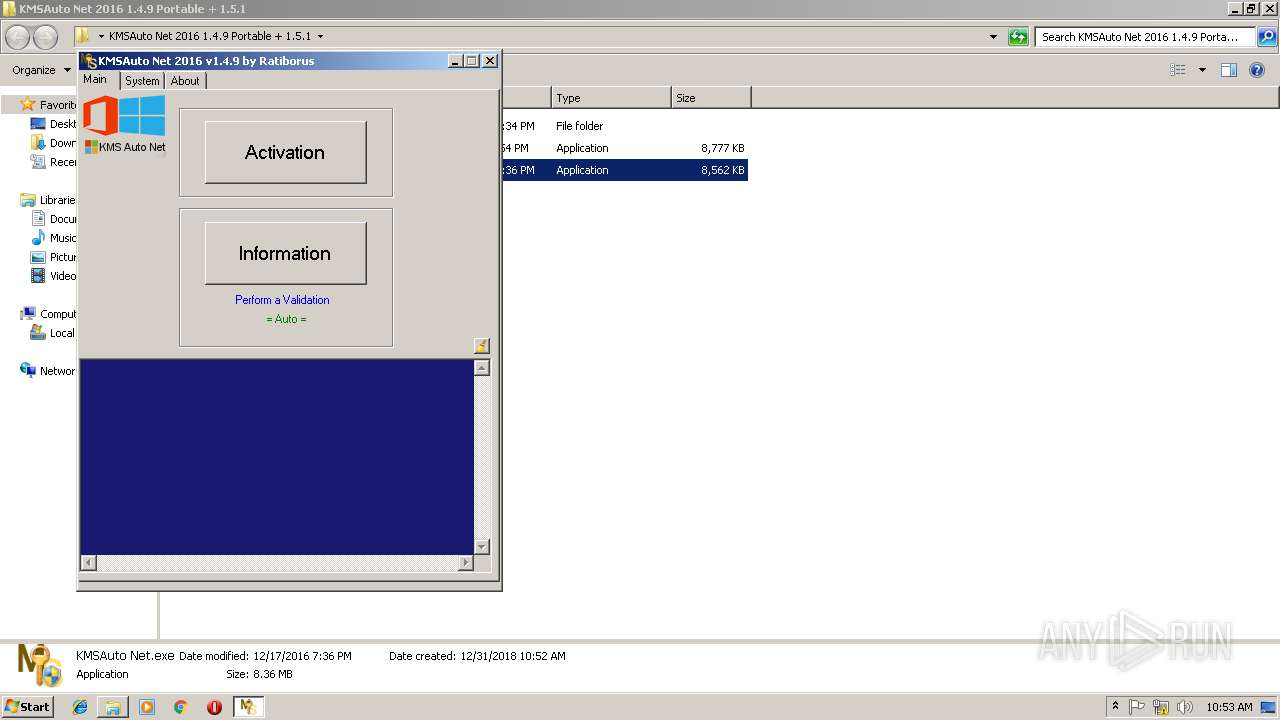Select the Main tab in KMSAuto
This screenshot has height=720, width=1280.
96,79
